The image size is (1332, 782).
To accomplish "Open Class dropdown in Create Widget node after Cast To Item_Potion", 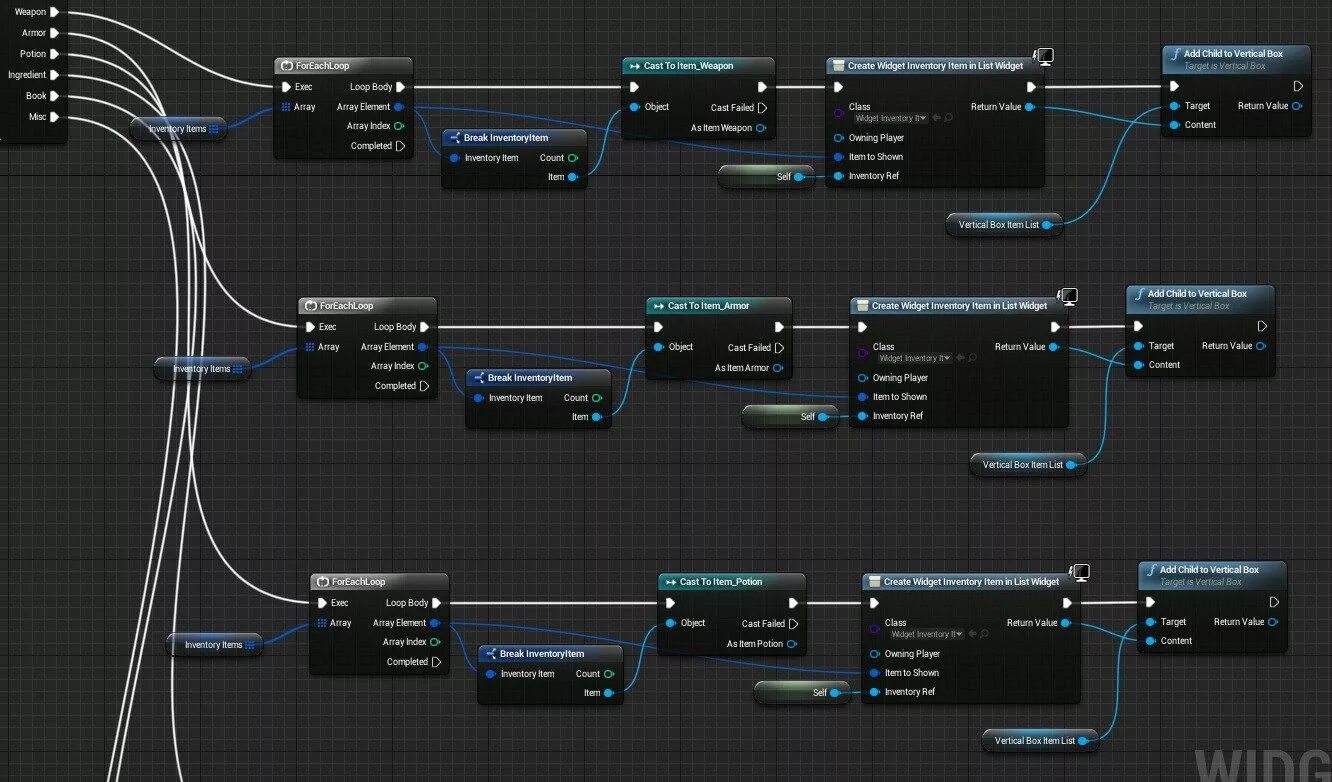I will (927, 634).
